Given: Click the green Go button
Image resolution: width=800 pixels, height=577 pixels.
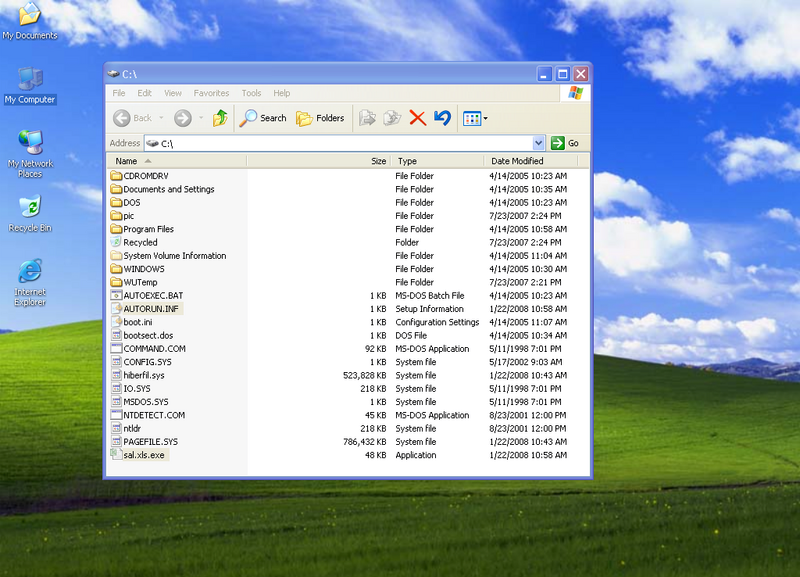Looking at the screenshot, I should [x=565, y=143].
